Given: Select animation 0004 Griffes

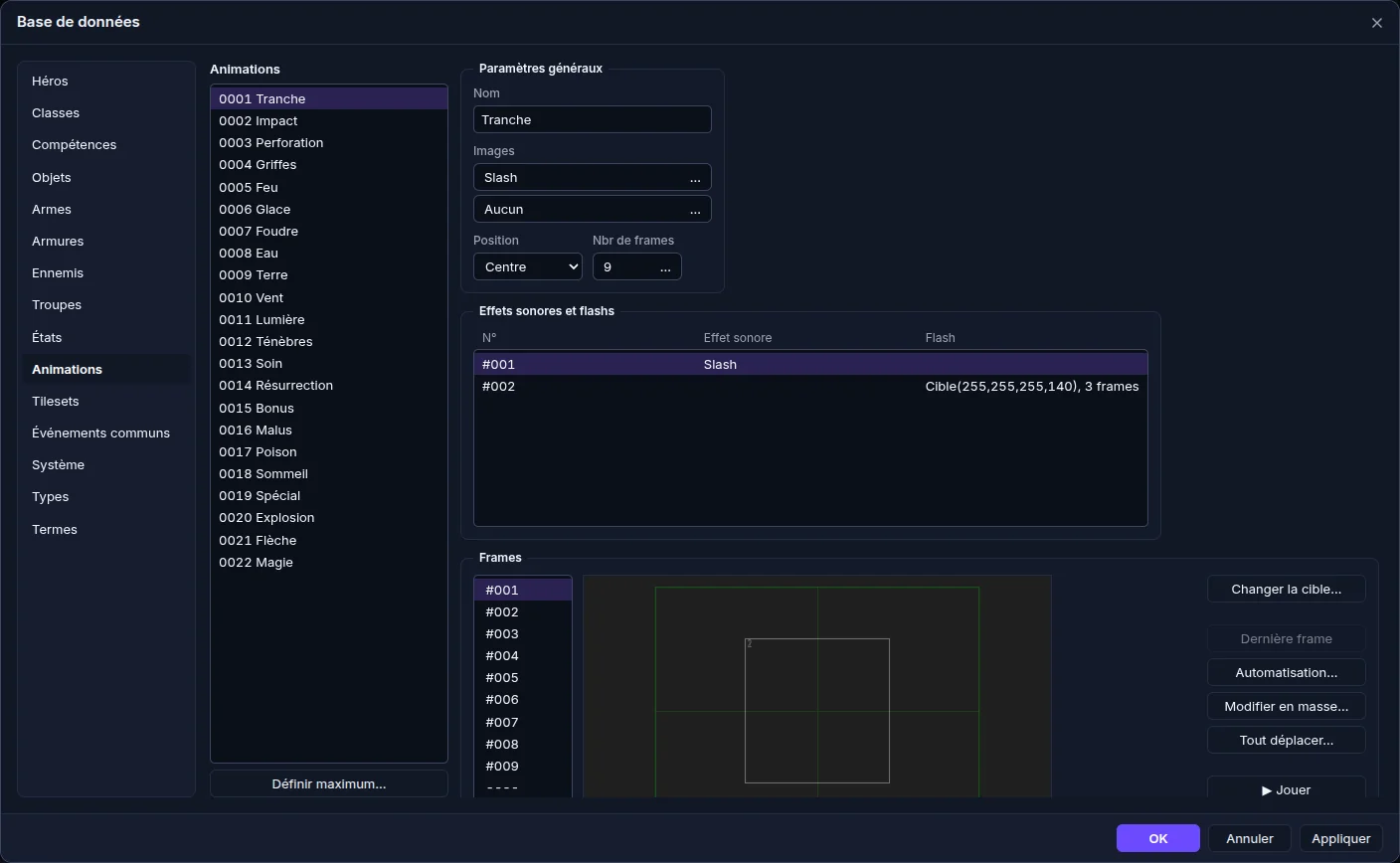Looking at the screenshot, I should click(x=329, y=164).
